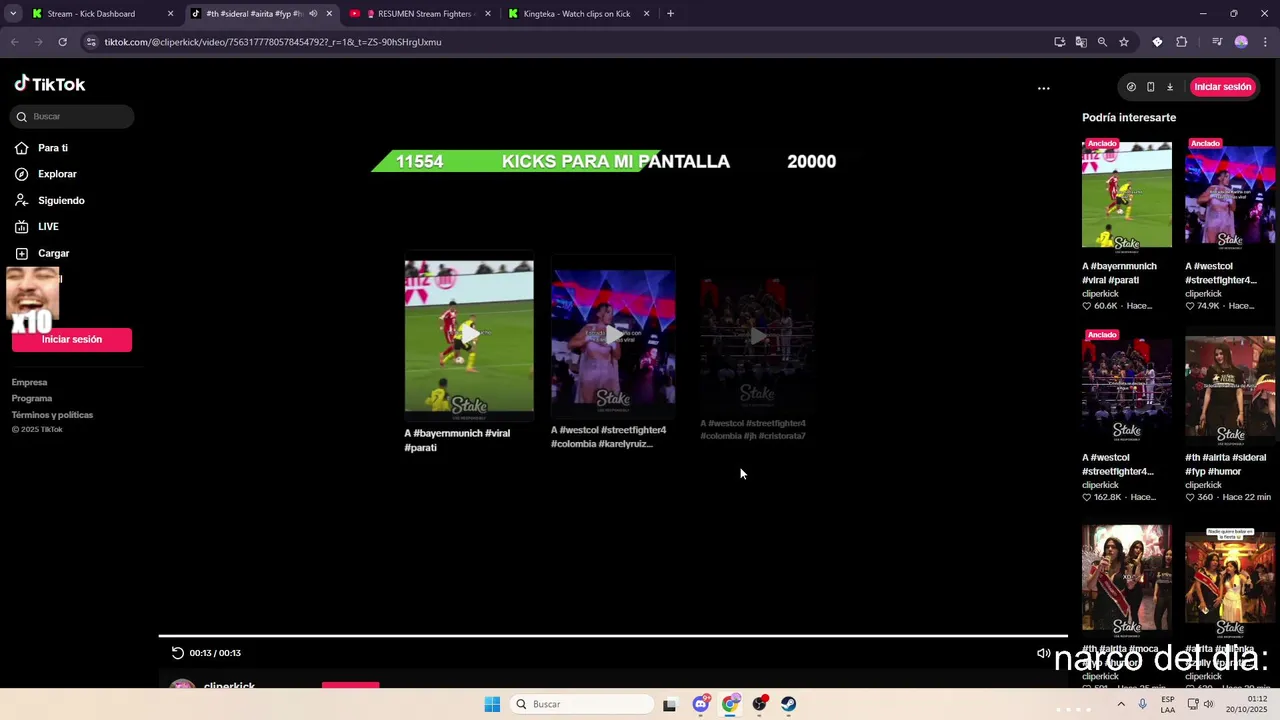Open OBS Studio from the taskbar
Image resolution: width=1280 pixels, height=720 pixels.
pyautogui.click(x=759, y=704)
